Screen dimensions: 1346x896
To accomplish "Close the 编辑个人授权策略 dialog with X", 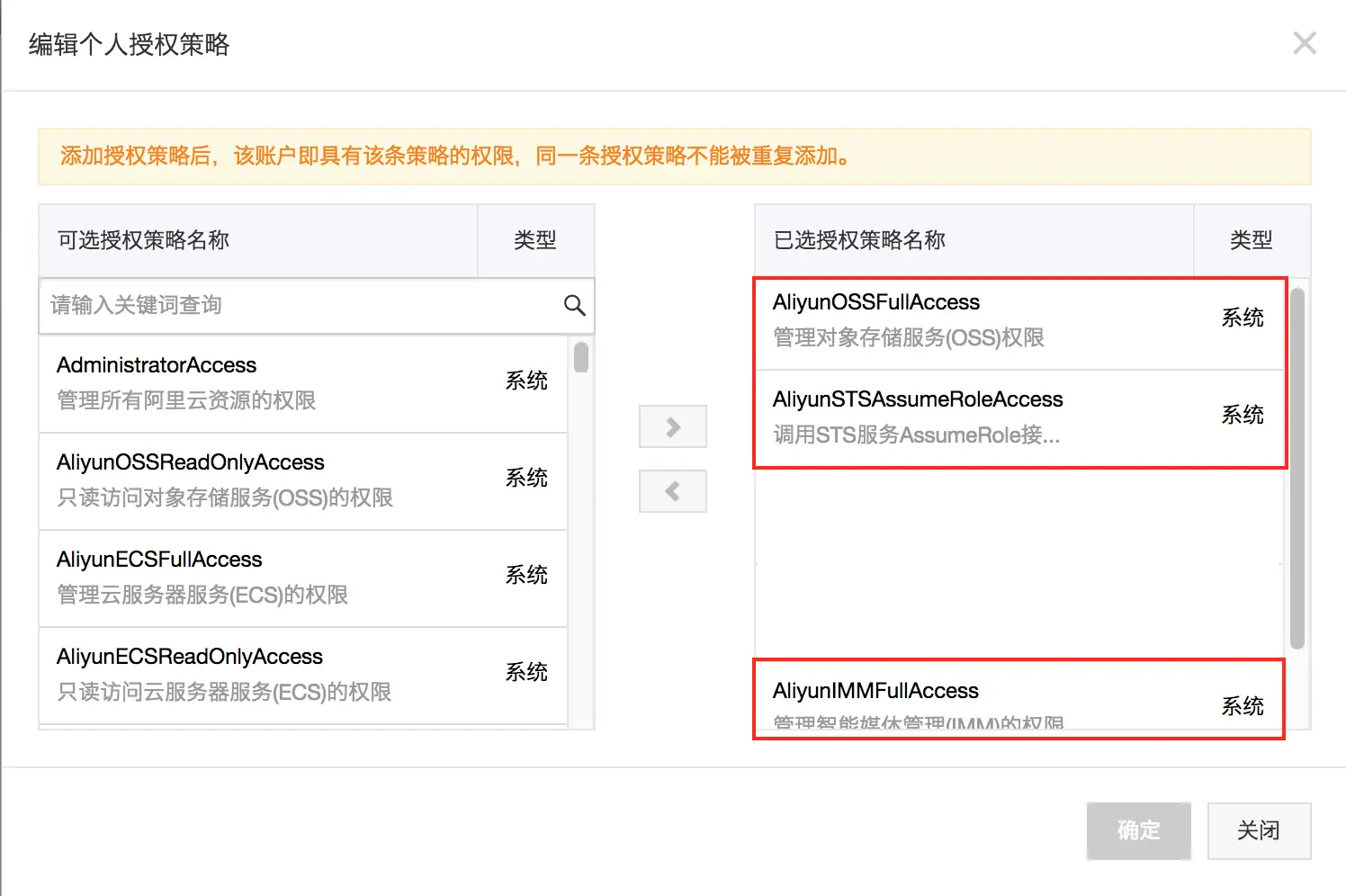I will click(1305, 42).
